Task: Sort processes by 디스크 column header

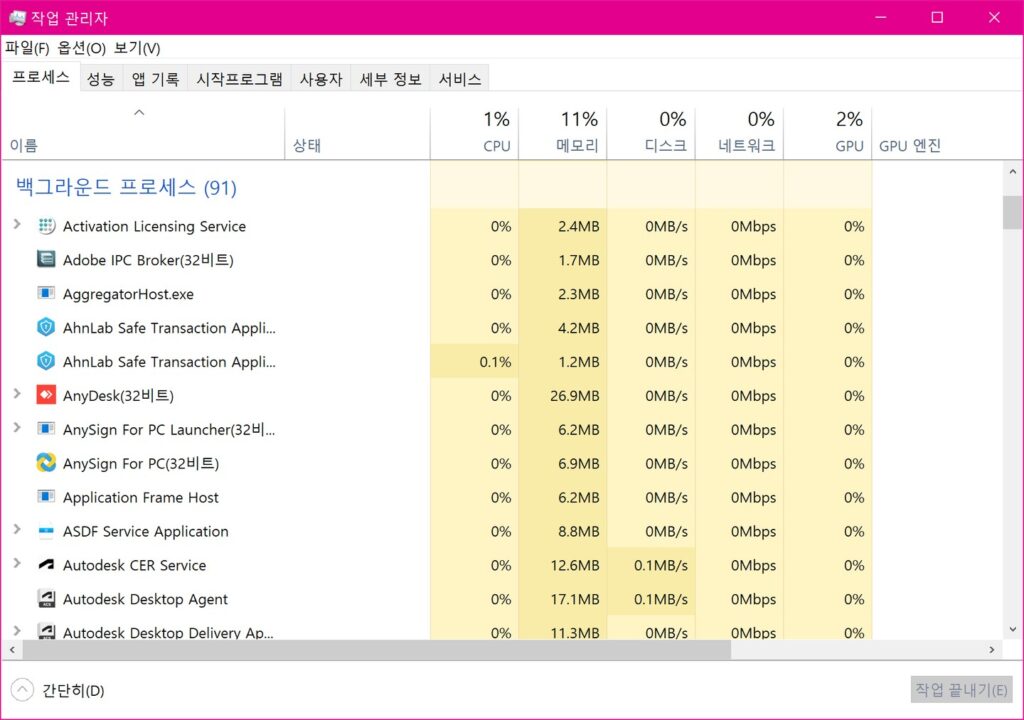Action: [650, 133]
